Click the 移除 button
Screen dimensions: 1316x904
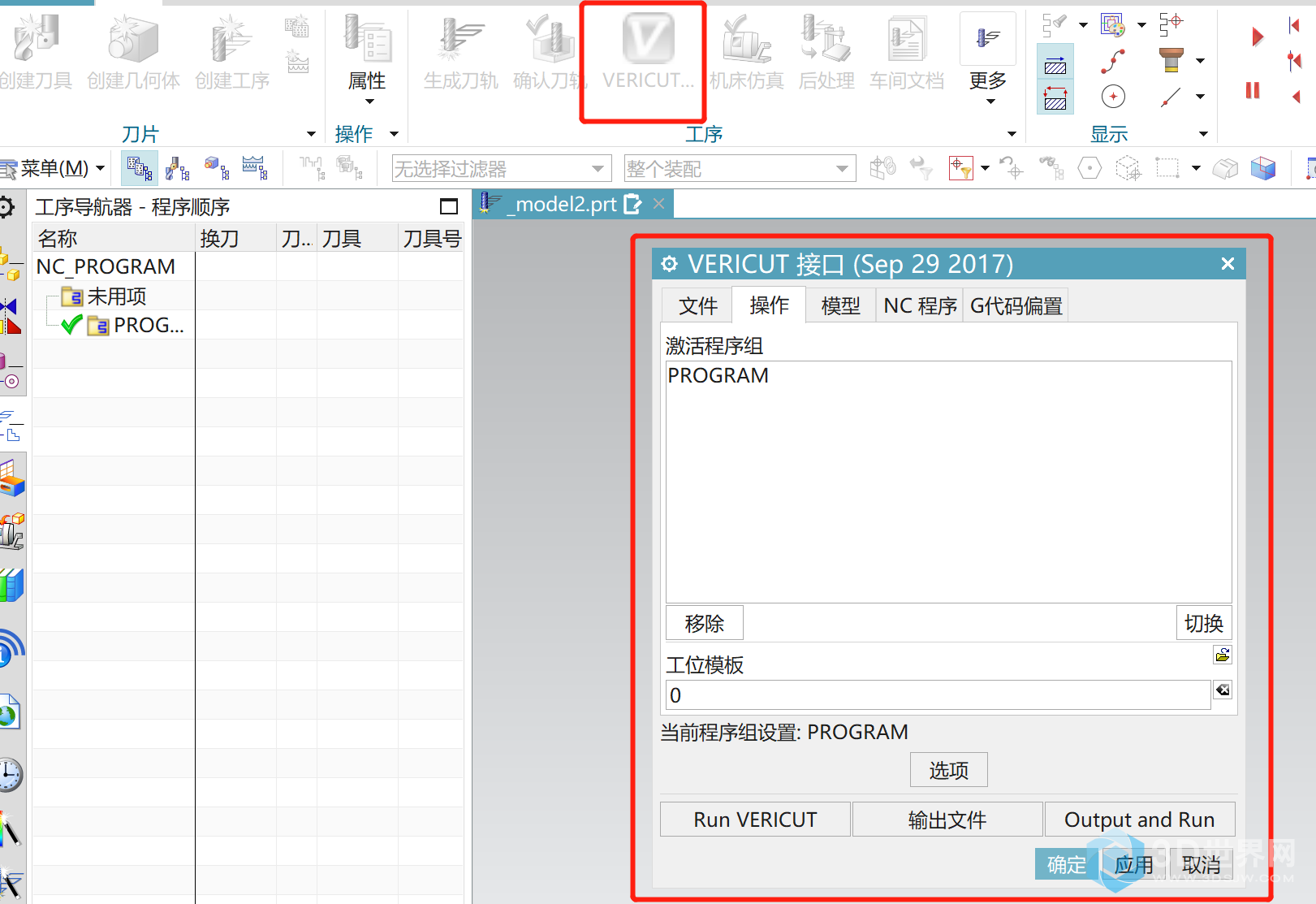(x=705, y=623)
